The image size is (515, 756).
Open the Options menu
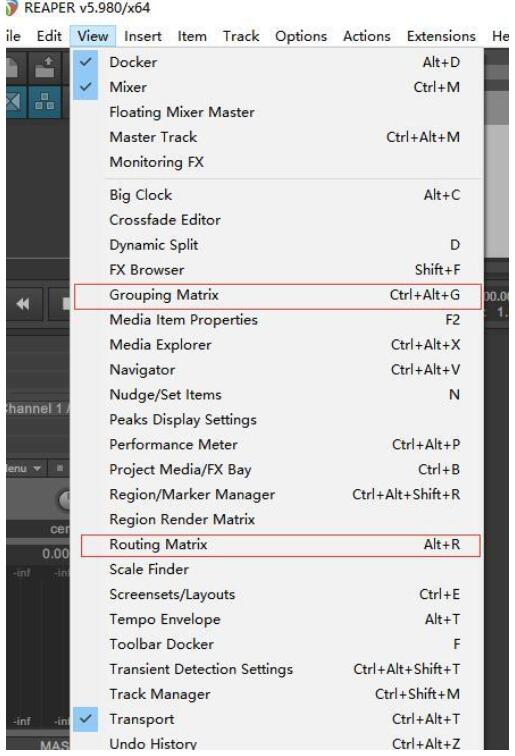301,36
